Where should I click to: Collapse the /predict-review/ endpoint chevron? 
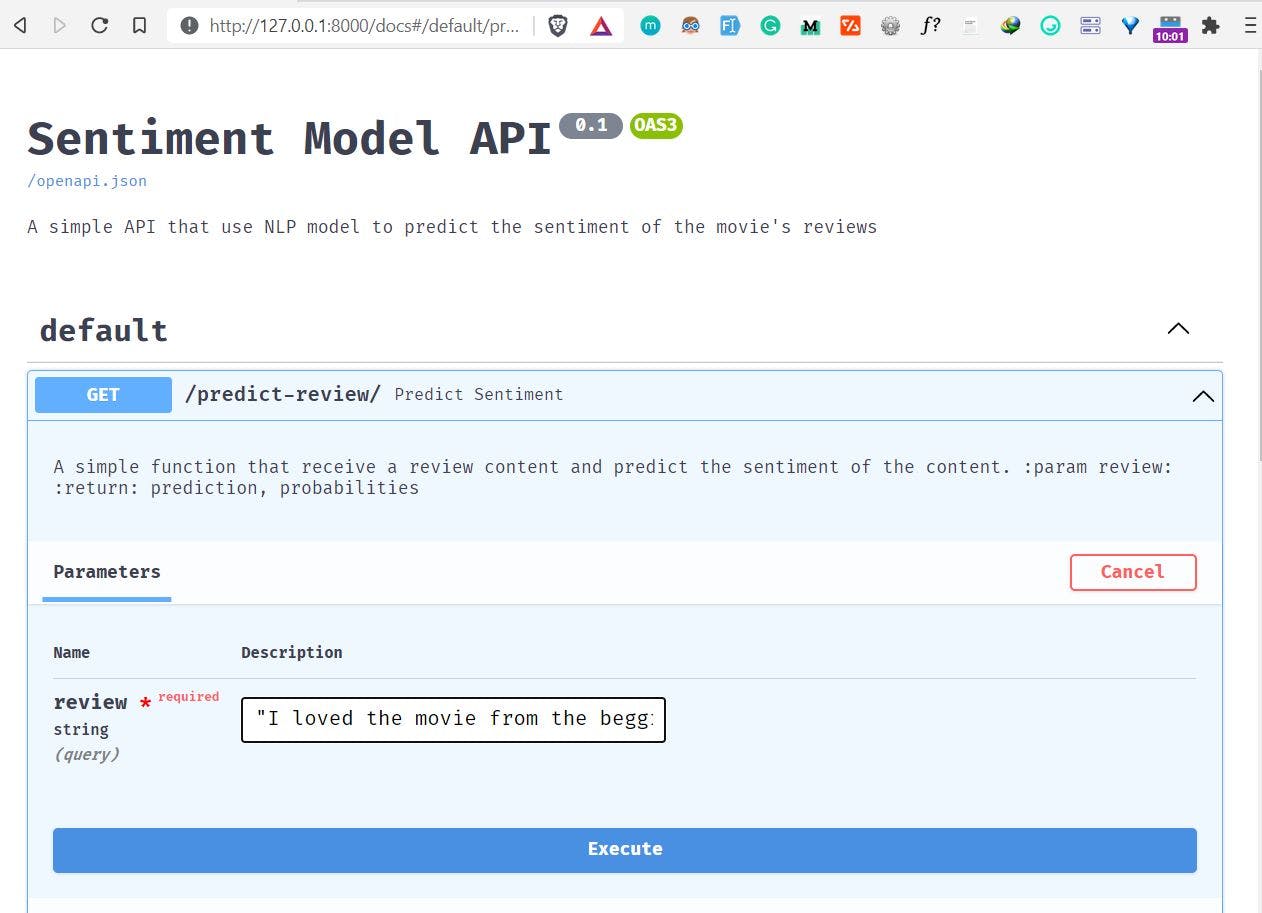pos(1203,396)
